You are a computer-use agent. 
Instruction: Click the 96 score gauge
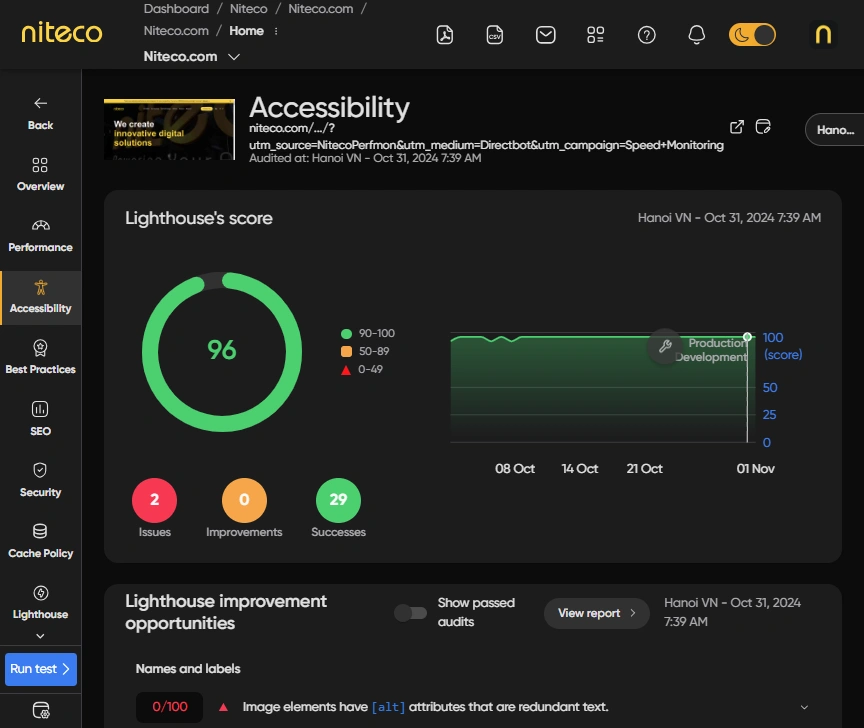point(222,351)
